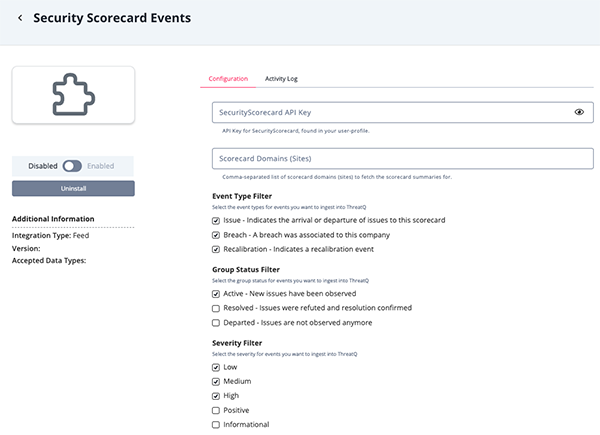Uncheck the Breach event type checkbox
Image resolution: width=600 pixels, height=435 pixels.
(x=216, y=235)
